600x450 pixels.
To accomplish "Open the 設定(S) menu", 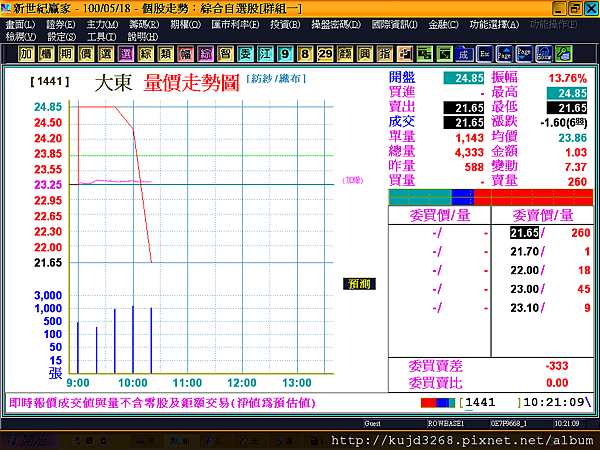I will coord(62,37).
